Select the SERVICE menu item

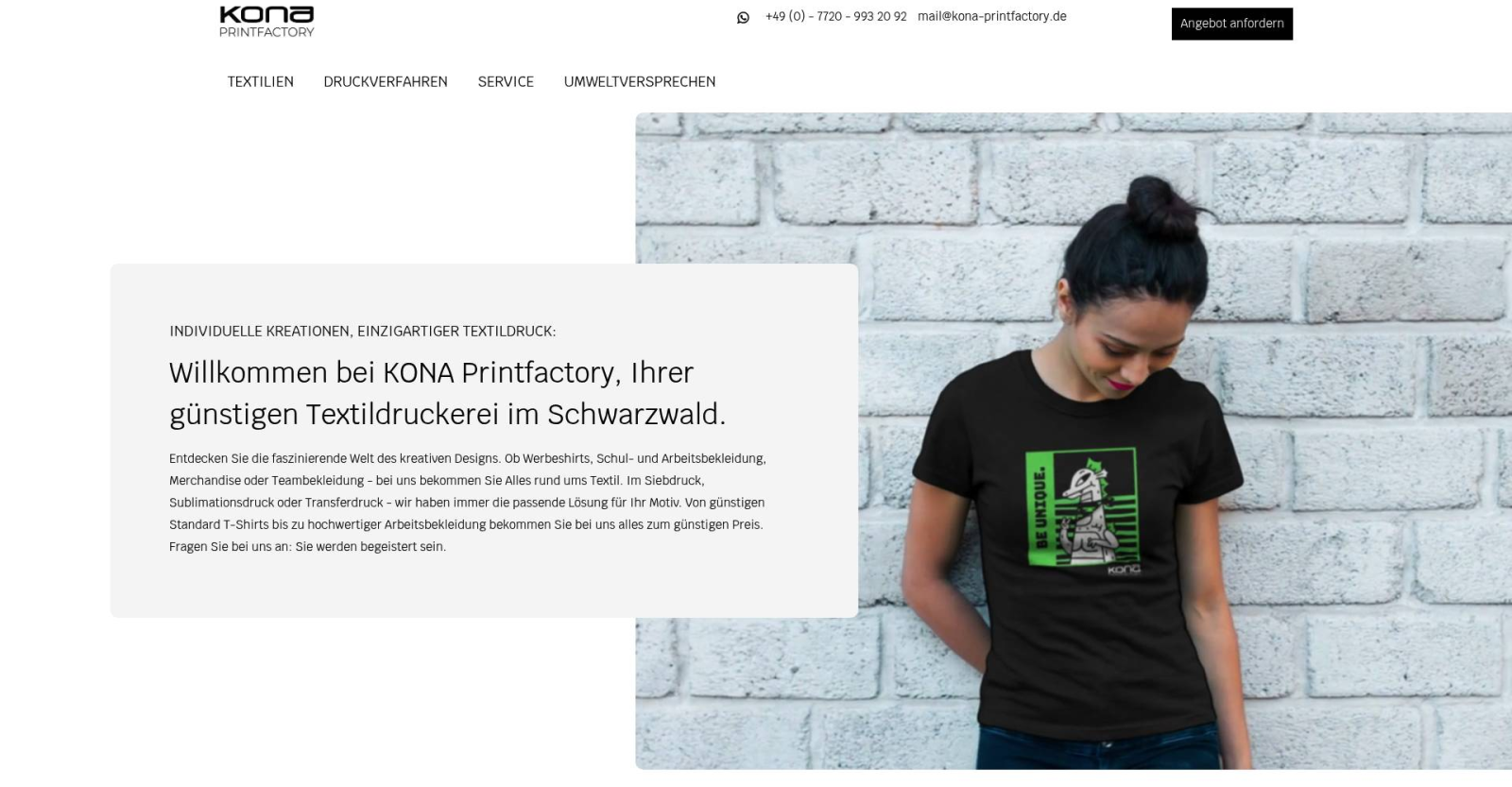click(x=506, y=81)
